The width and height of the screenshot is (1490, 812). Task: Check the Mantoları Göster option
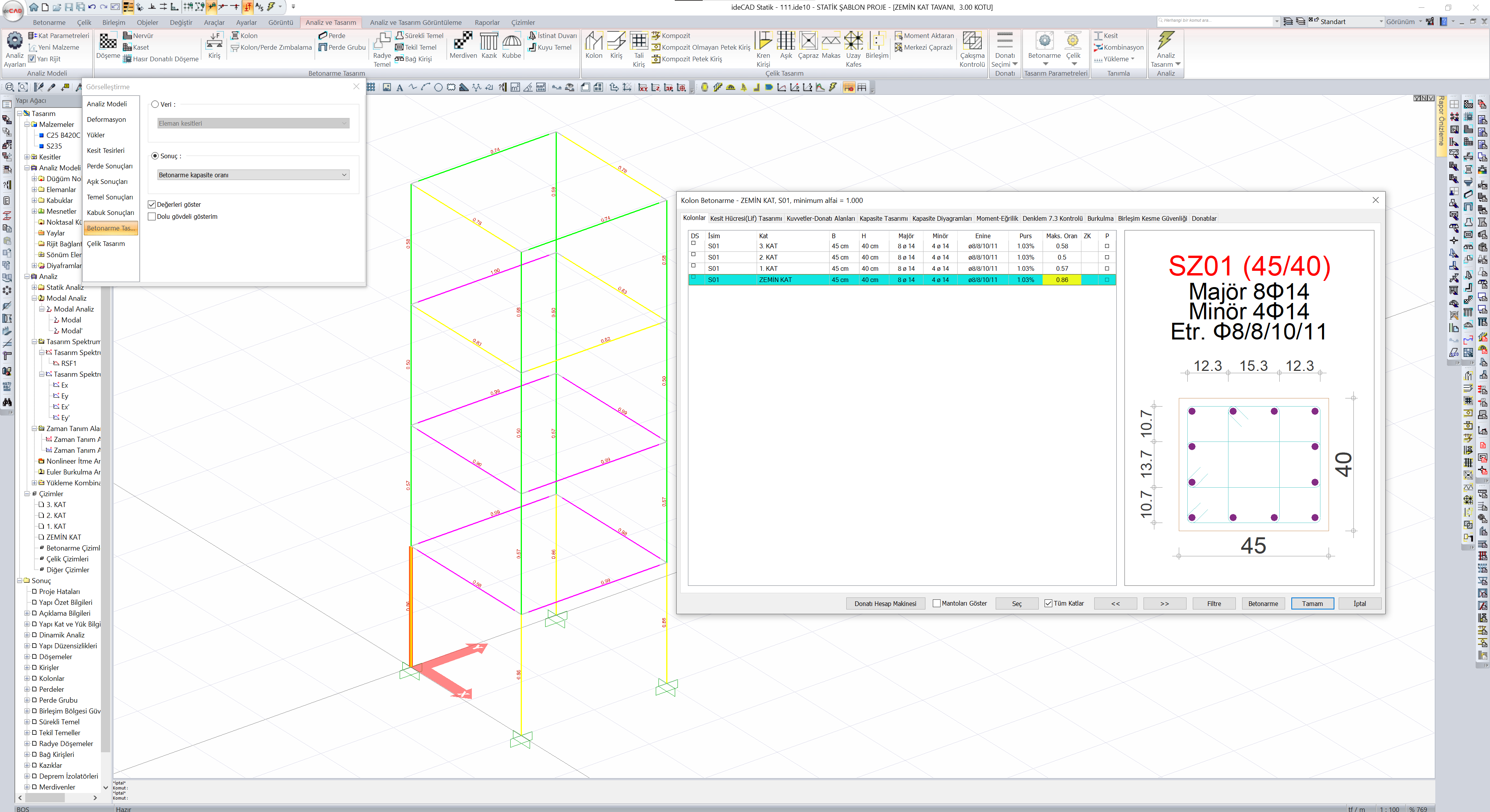click(x=936, y=603)
